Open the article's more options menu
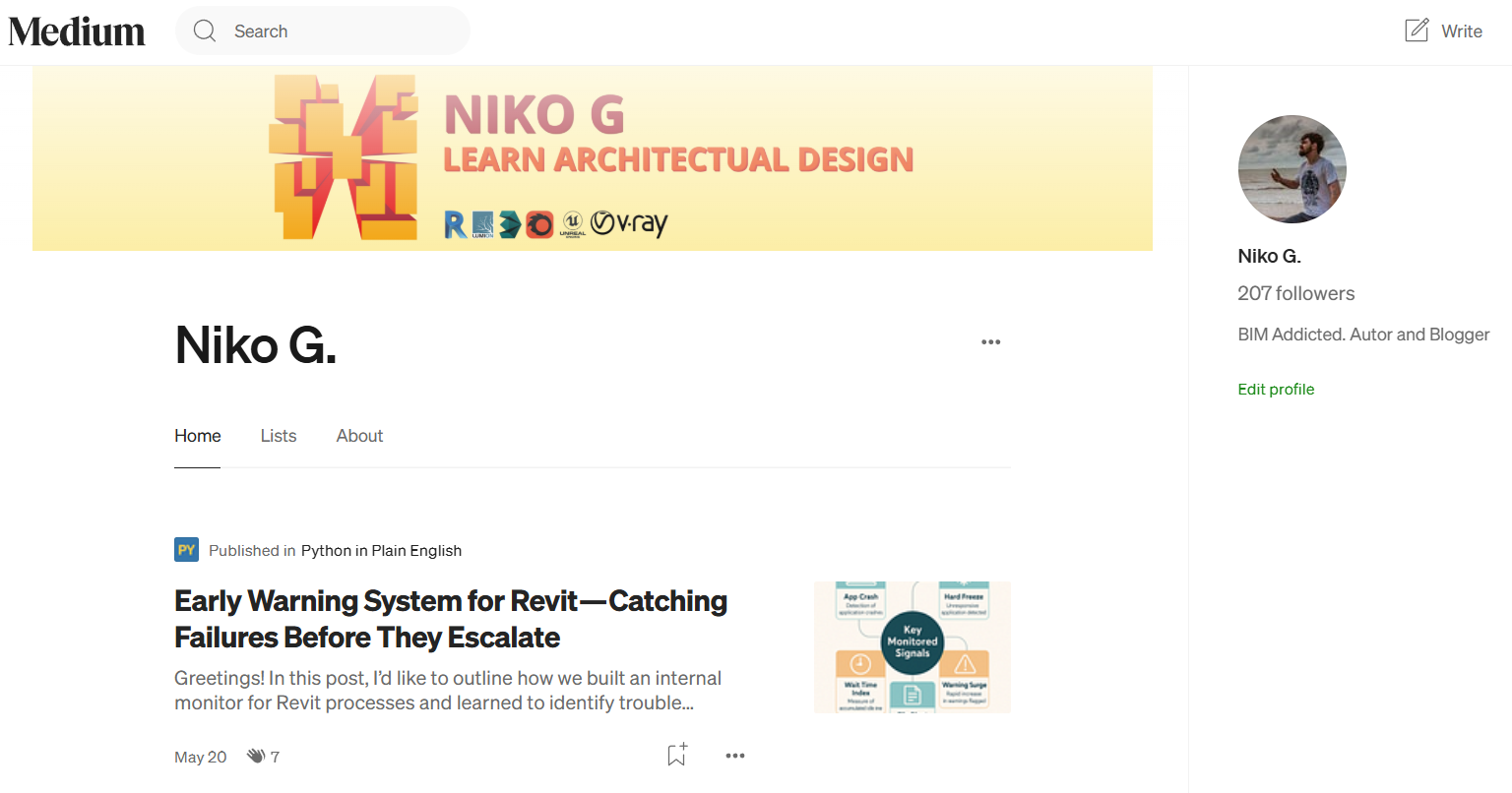Image resolution: width=1512 pixels, height=793 pixels. pyautogui.click(x=735, y=756)
